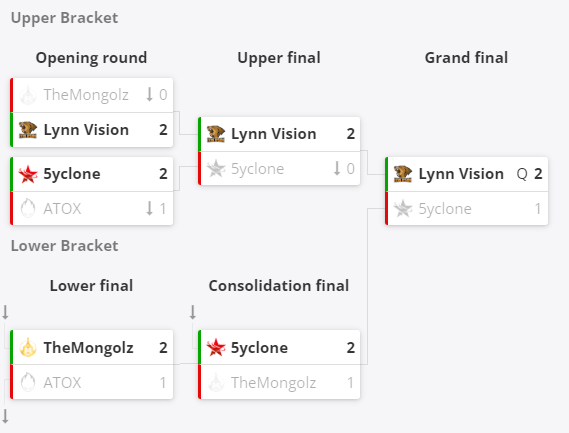Click Lynn Vision logo in Opening round
This screenshot has height=433, width=569.
[28, 130]
